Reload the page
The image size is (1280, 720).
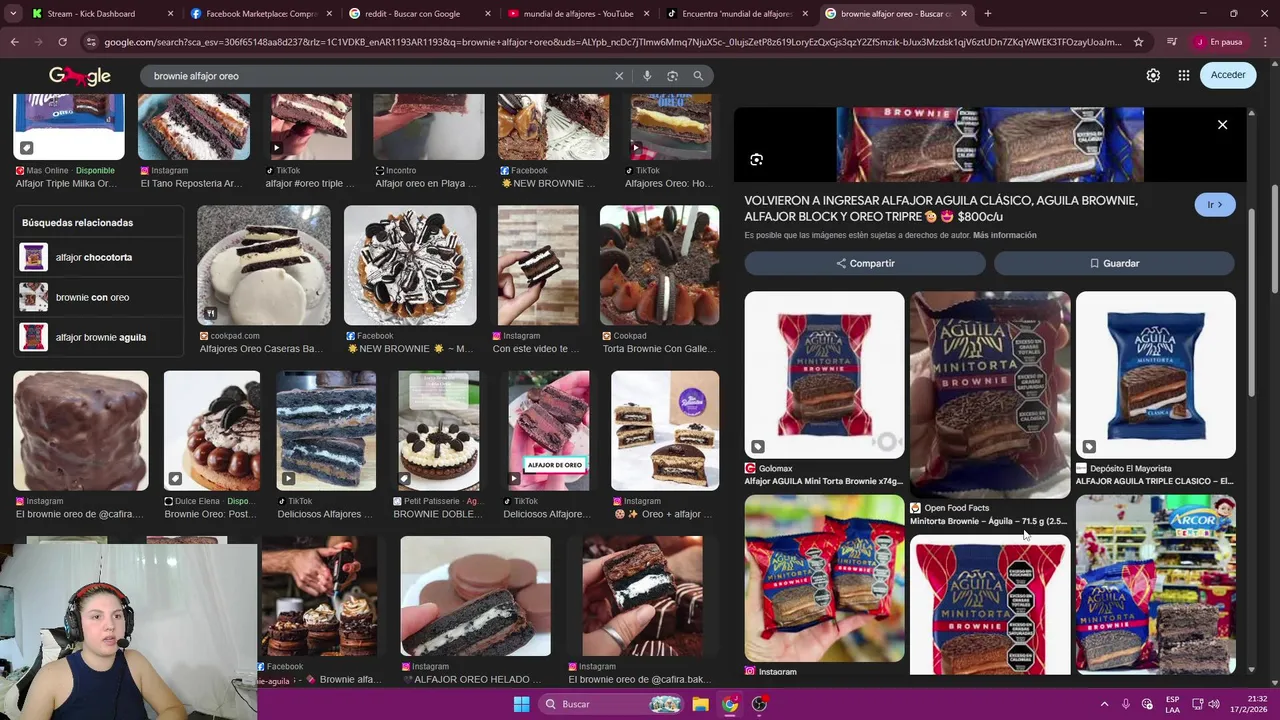pyautogui.click(x=62, y=42)
